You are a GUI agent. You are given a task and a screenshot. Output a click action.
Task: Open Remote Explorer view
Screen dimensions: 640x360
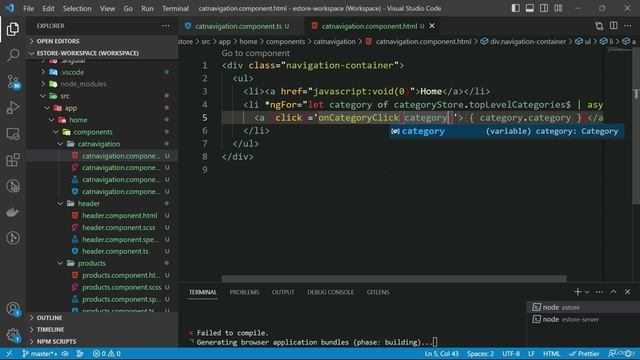click(13, 134)
